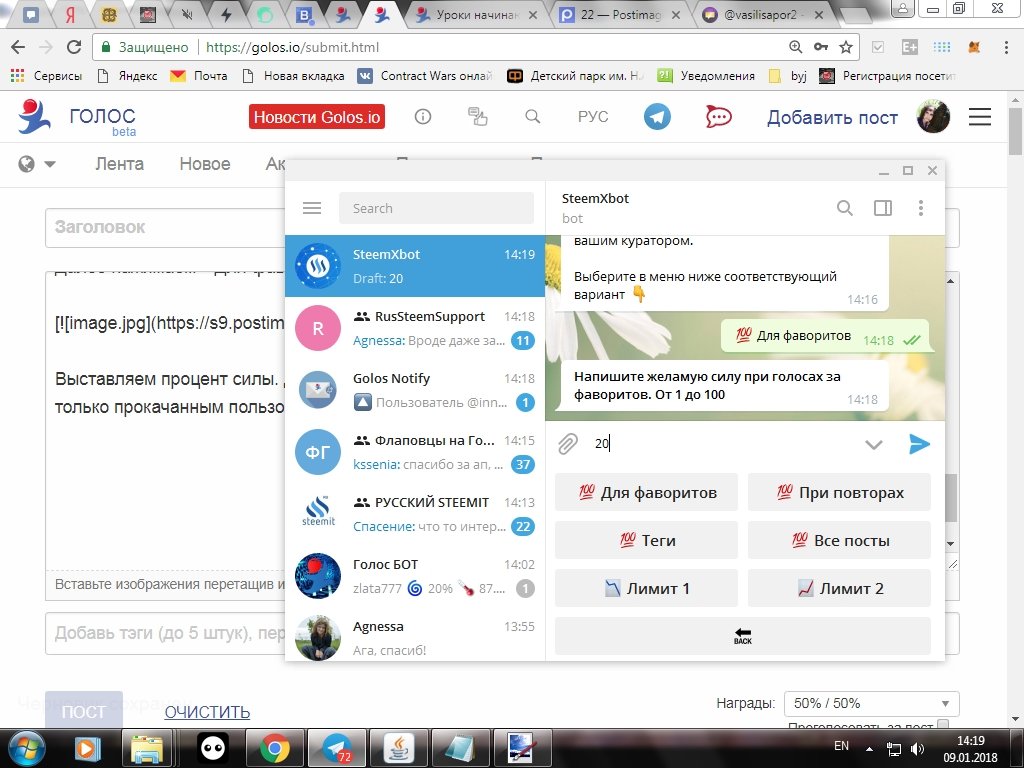The width and height of the screenshot is (1024, 768).
Task: Toggle the Telegram chat info side panel
Action: [883, 208]
